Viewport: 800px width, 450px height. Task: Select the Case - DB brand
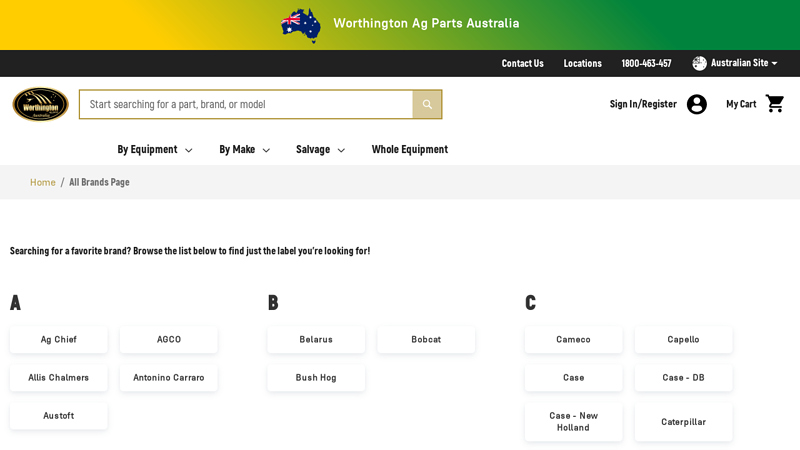coord(684,378)
